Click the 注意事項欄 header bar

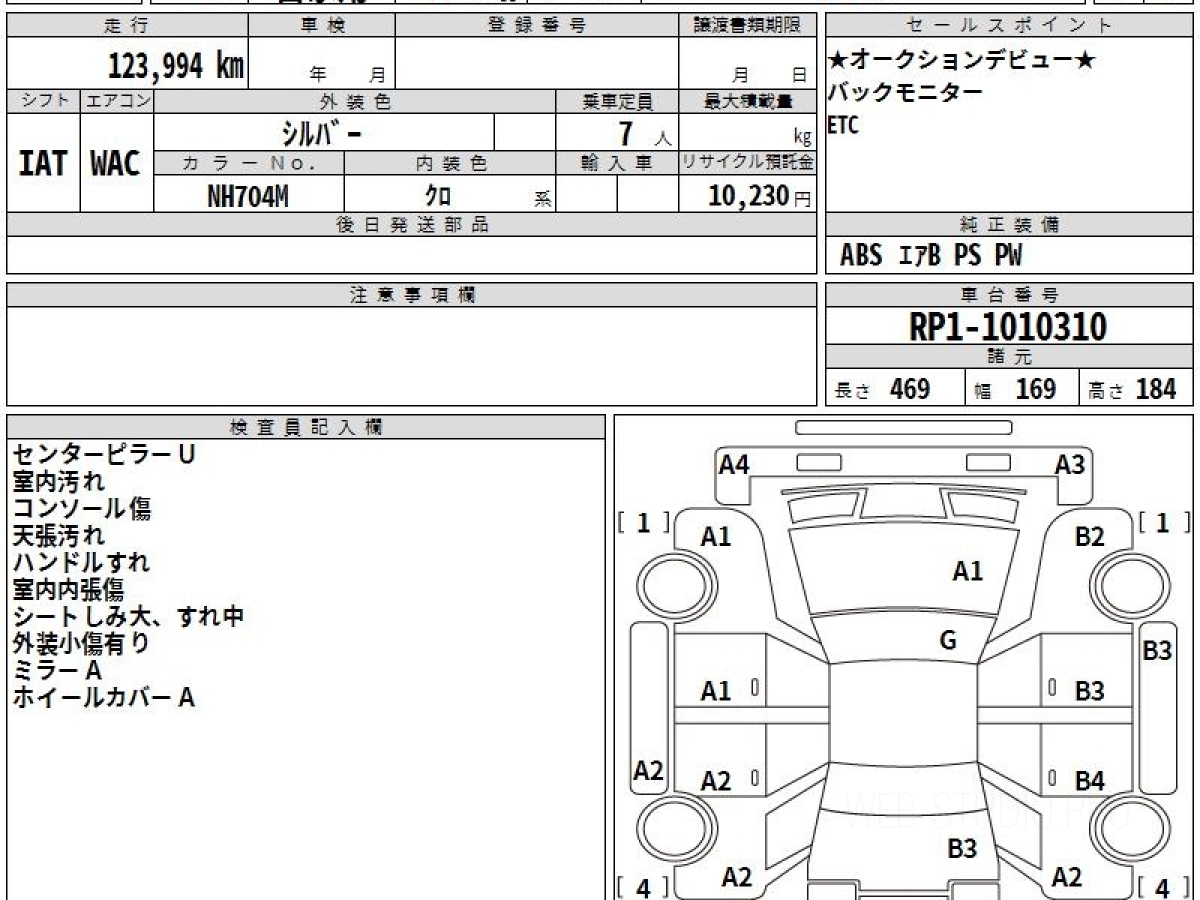(x=411, y=295)
